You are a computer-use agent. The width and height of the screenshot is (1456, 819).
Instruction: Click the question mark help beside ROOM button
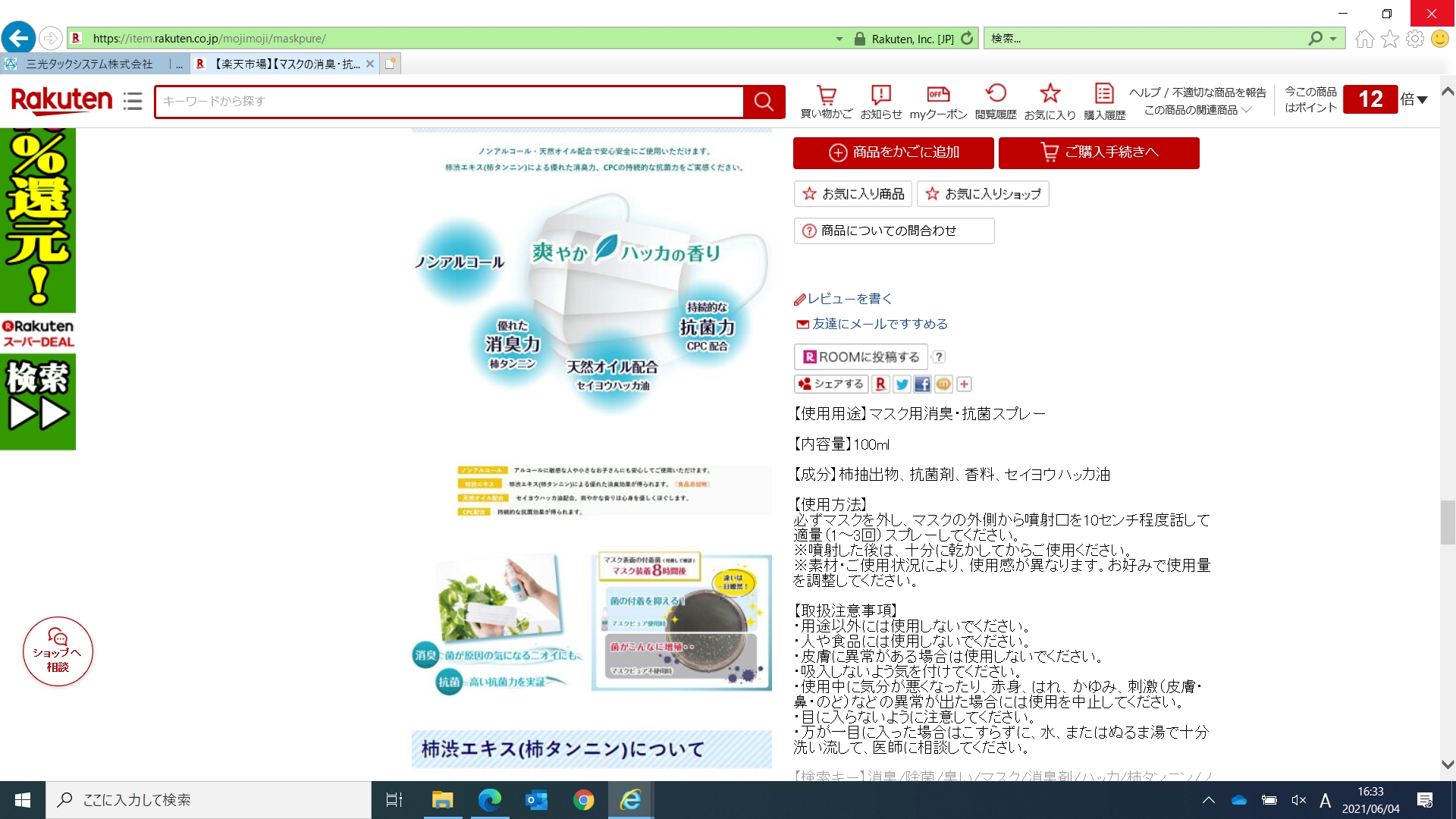[939, 357]
